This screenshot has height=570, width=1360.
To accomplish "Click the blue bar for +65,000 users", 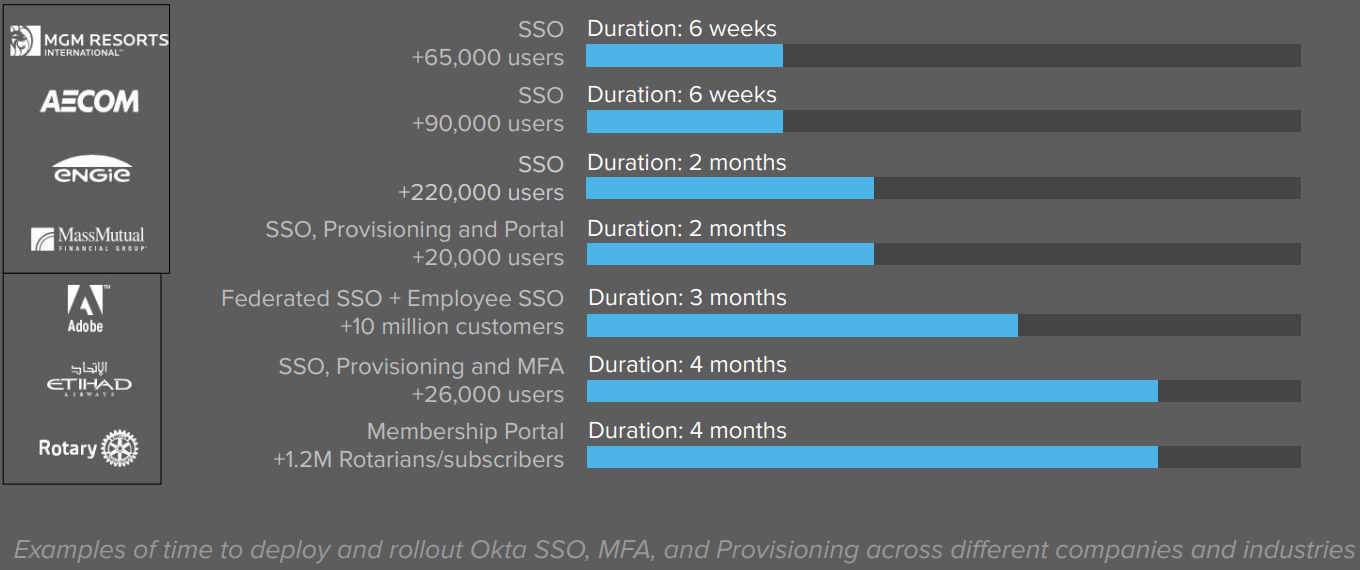I will [x=684, y=56].
